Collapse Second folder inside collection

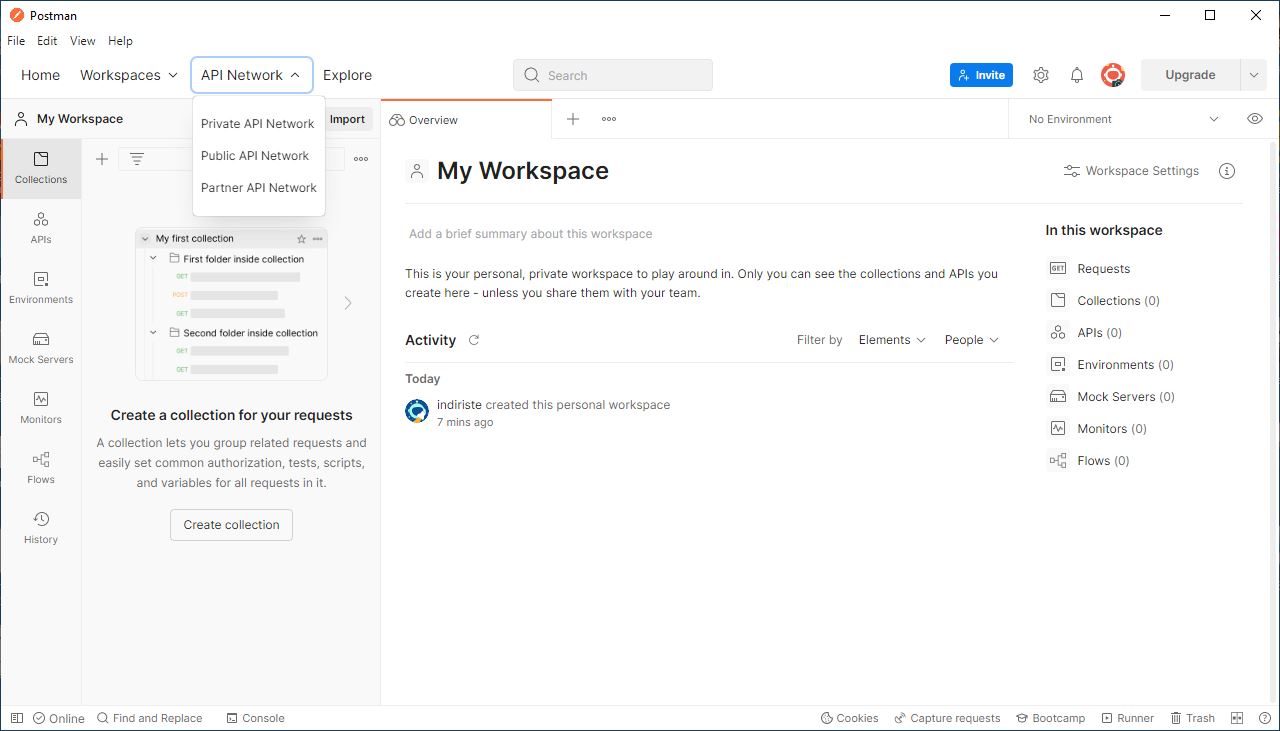[x=153, y=332]
